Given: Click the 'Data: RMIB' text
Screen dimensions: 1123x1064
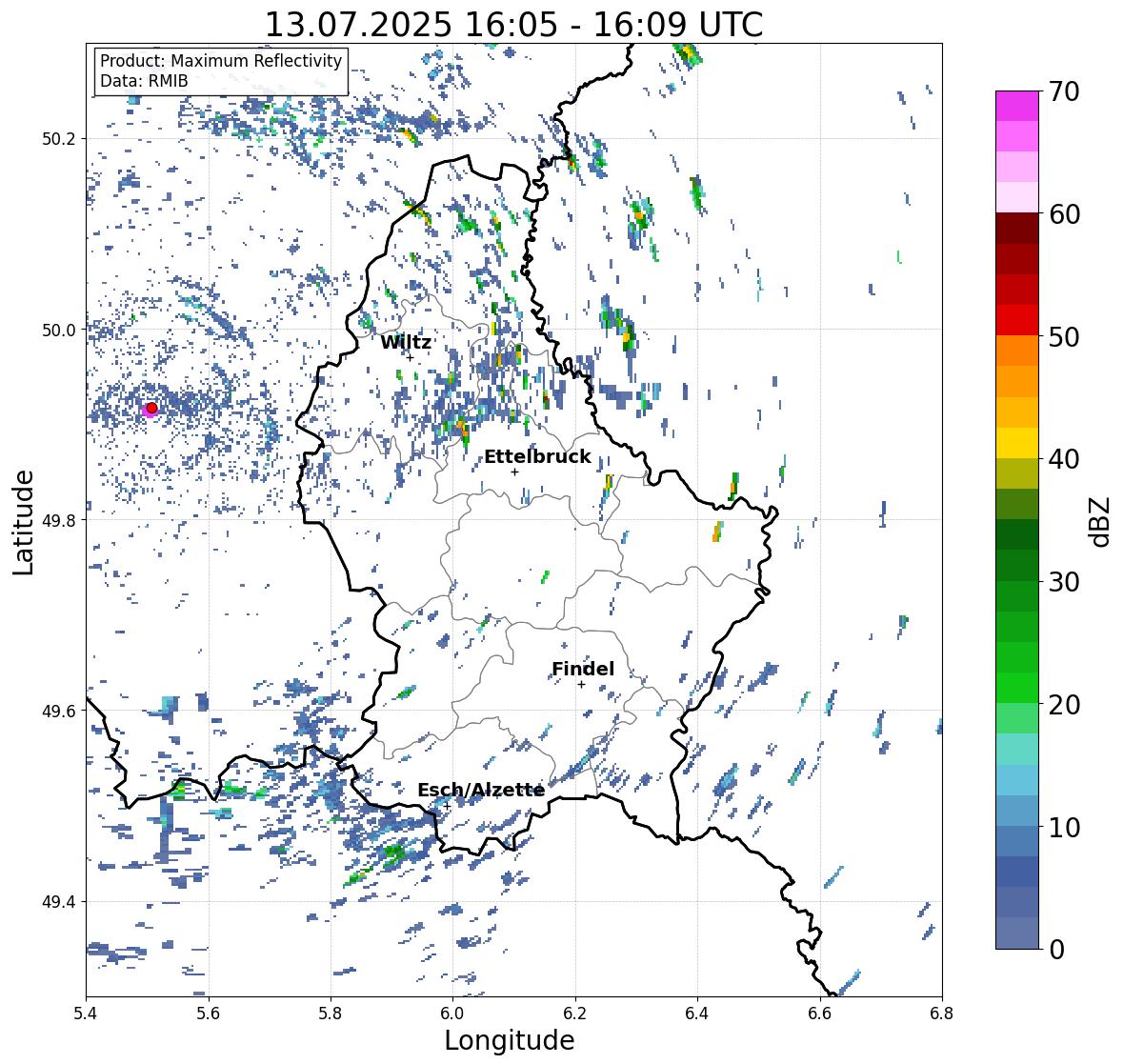Looking at the screenshot, I should (144, 81).
